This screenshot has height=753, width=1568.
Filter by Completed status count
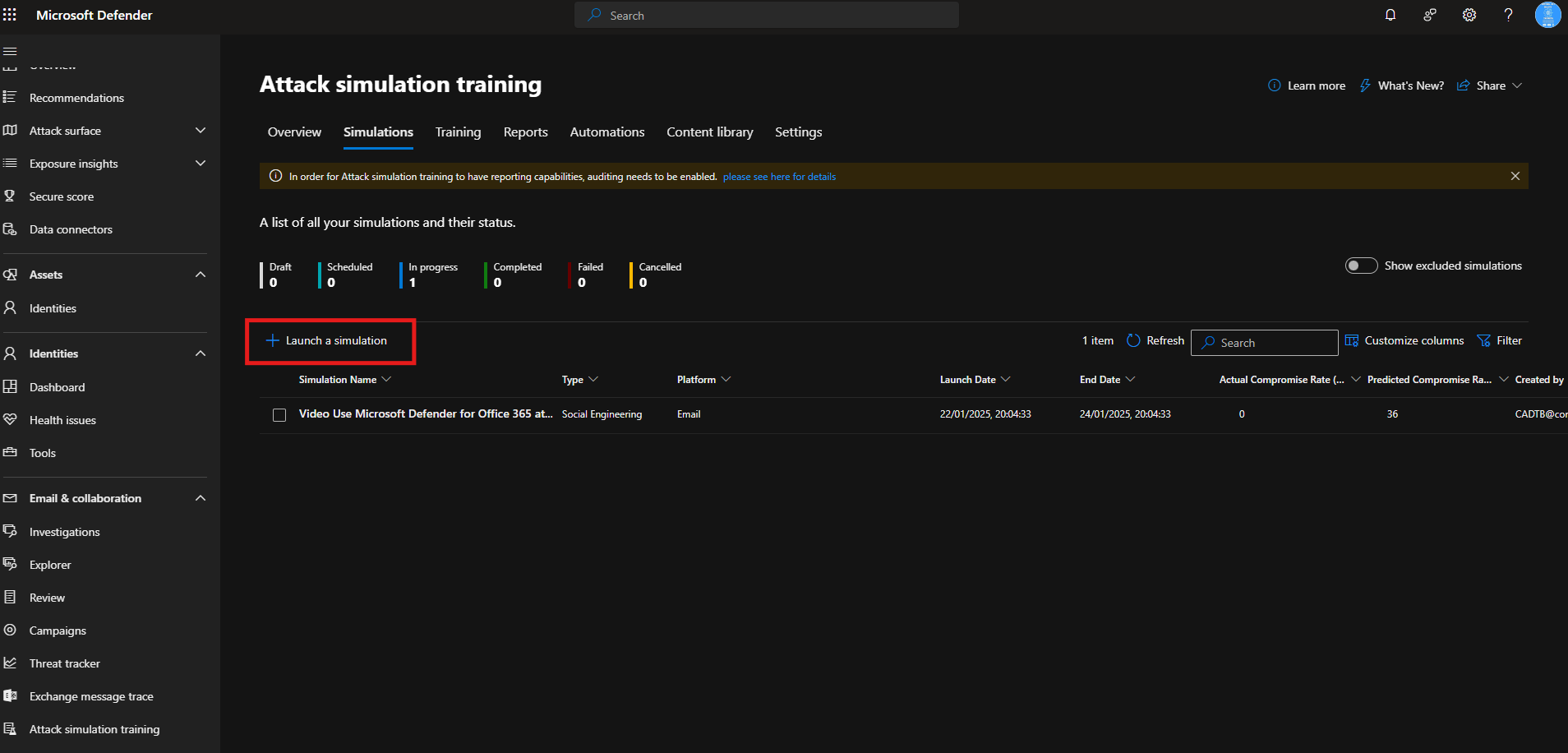click(x=514, y=275)
